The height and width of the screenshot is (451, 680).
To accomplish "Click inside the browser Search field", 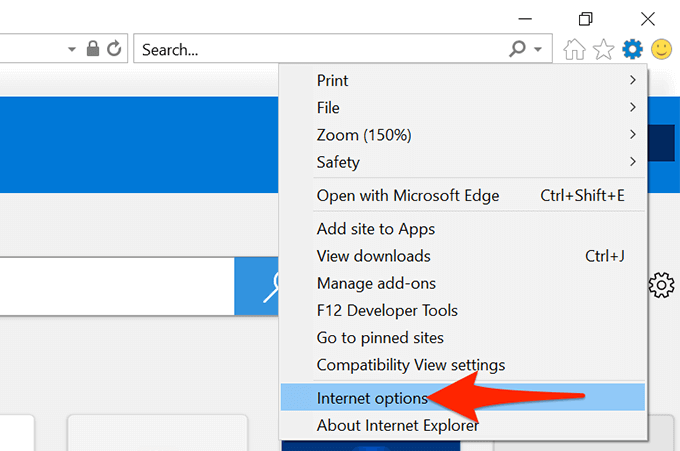I will [320, 48].
